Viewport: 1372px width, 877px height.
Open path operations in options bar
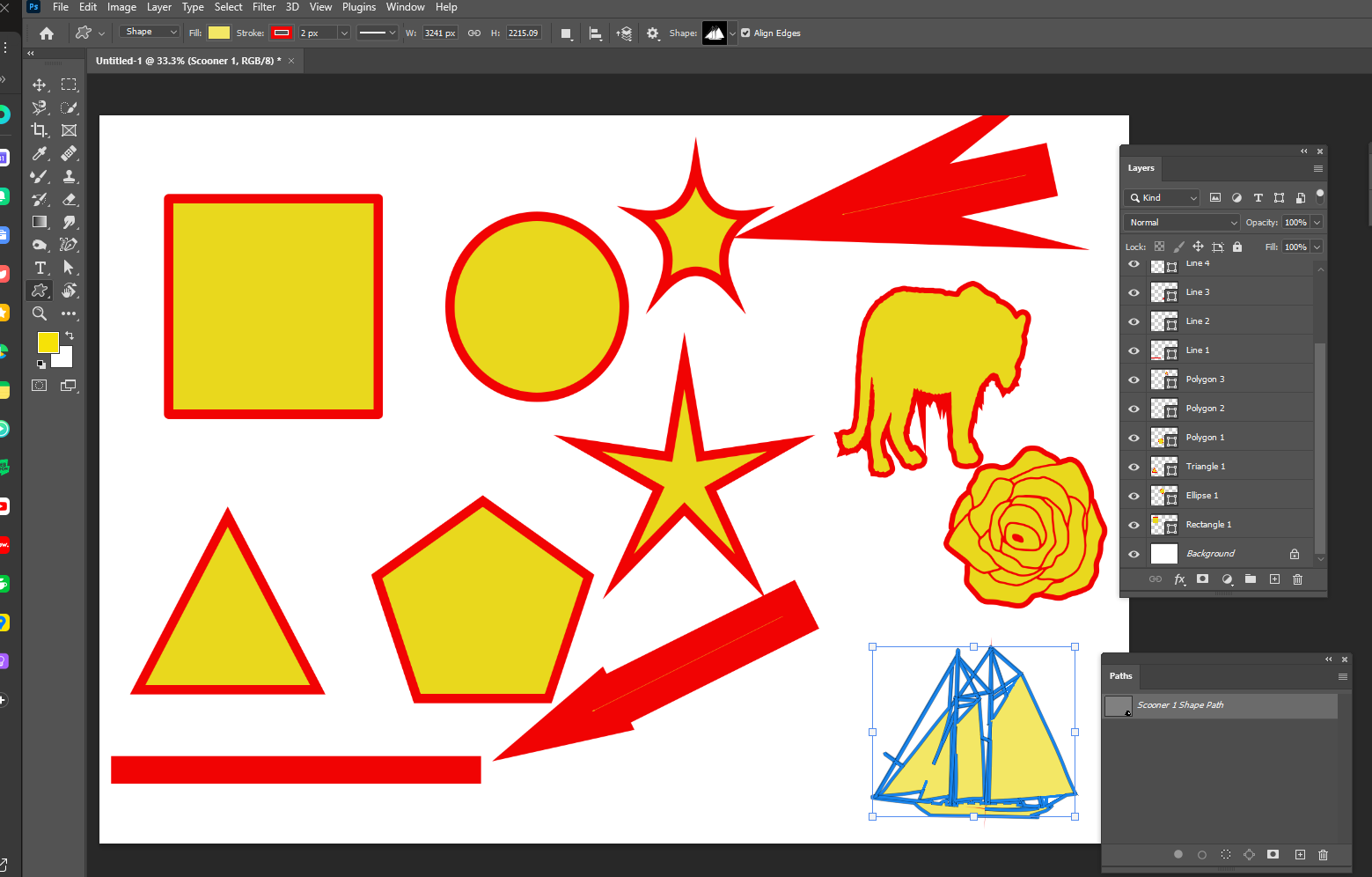click(567, 33)
